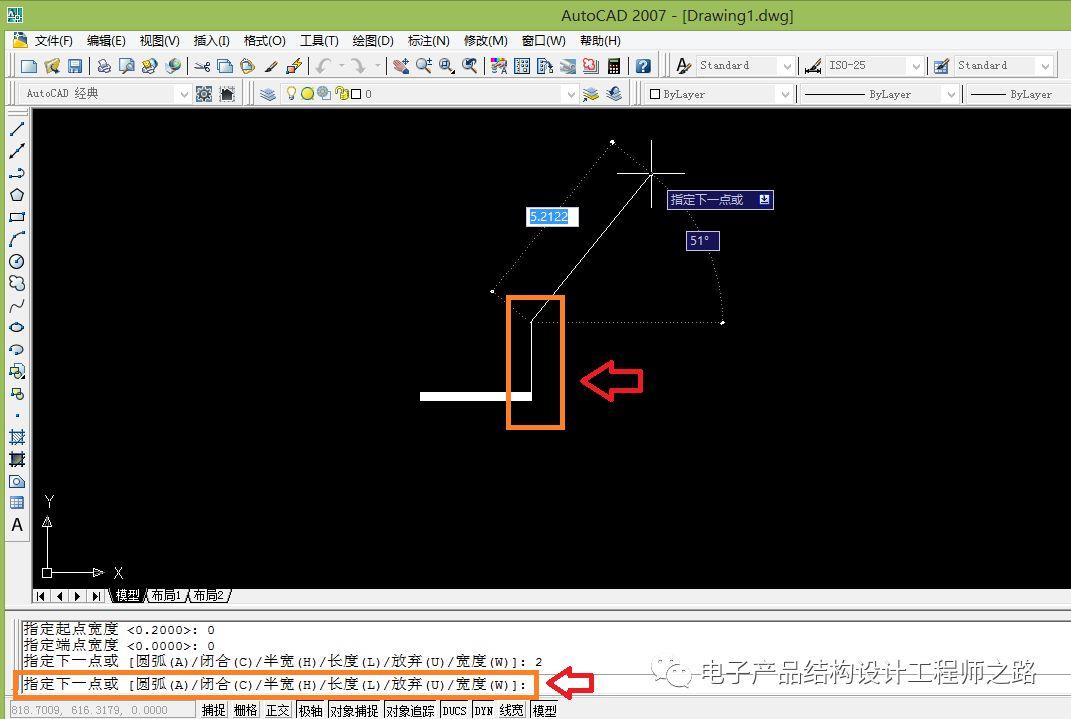Click the Match Properties brush icon
1071x719 pixels.
[x=271, y=66]
